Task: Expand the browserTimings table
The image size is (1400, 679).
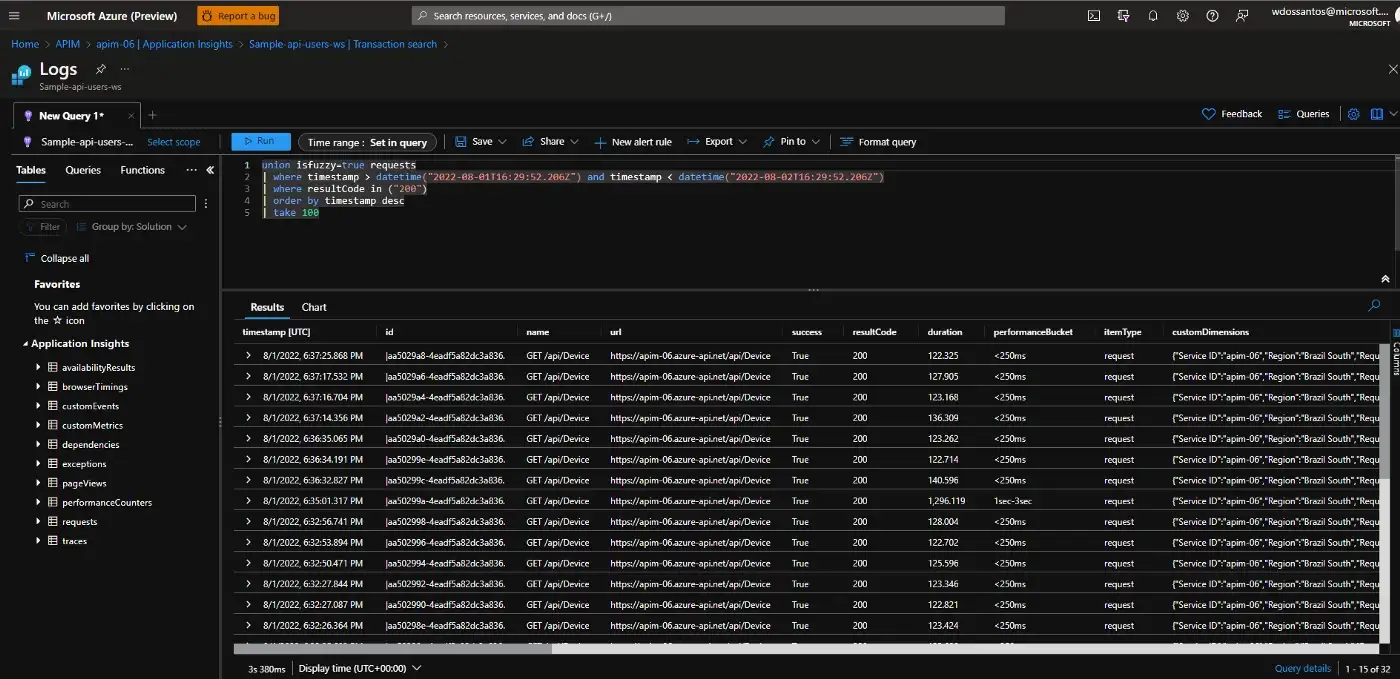Action: 39,386
